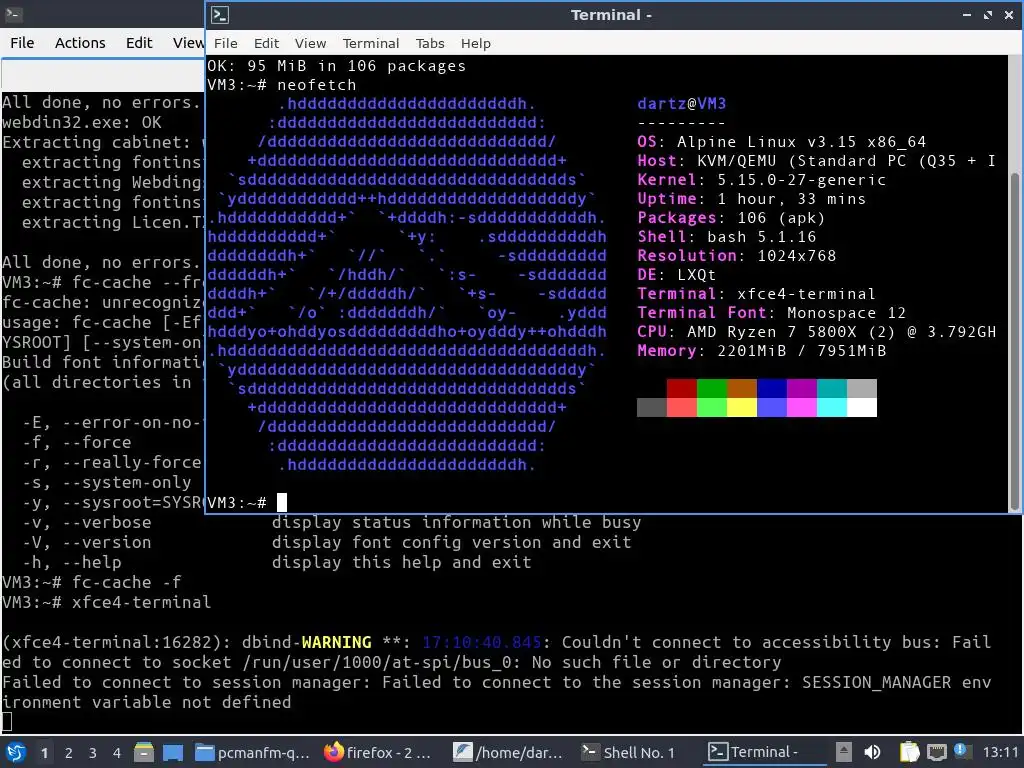Click the background Shell window title icon
1024x768 pixels.
click(13, 14)
